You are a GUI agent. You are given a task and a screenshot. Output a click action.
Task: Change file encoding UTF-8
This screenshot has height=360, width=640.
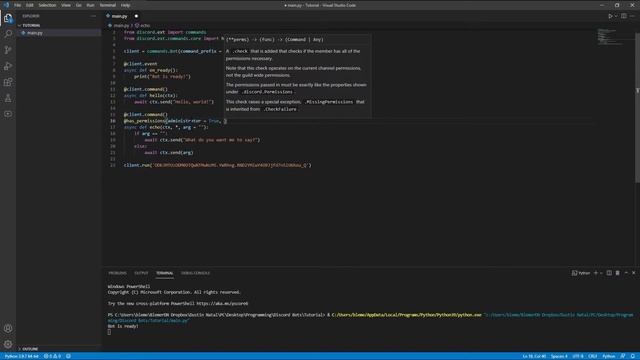coord(578,356)
